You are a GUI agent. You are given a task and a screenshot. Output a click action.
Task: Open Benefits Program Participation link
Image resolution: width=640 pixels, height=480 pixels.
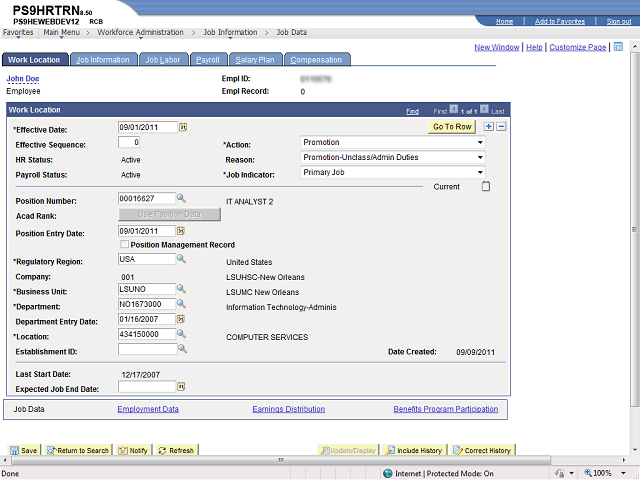(446, 409)
